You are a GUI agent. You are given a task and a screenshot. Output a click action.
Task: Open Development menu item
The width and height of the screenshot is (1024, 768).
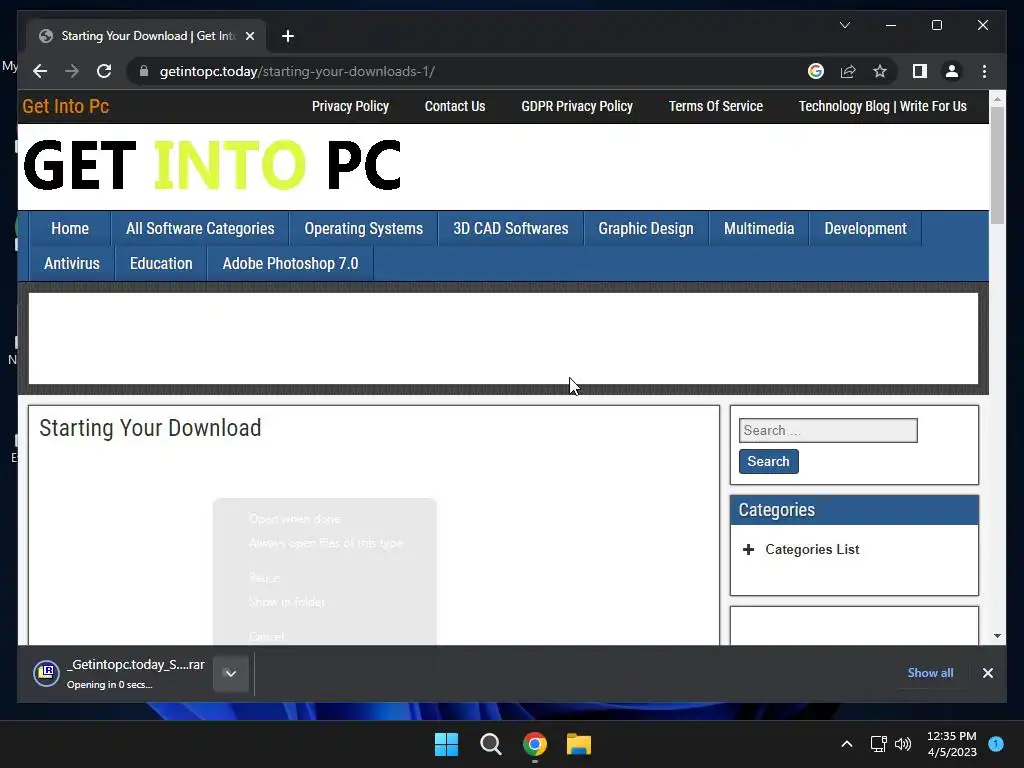(x=865, y=229)
